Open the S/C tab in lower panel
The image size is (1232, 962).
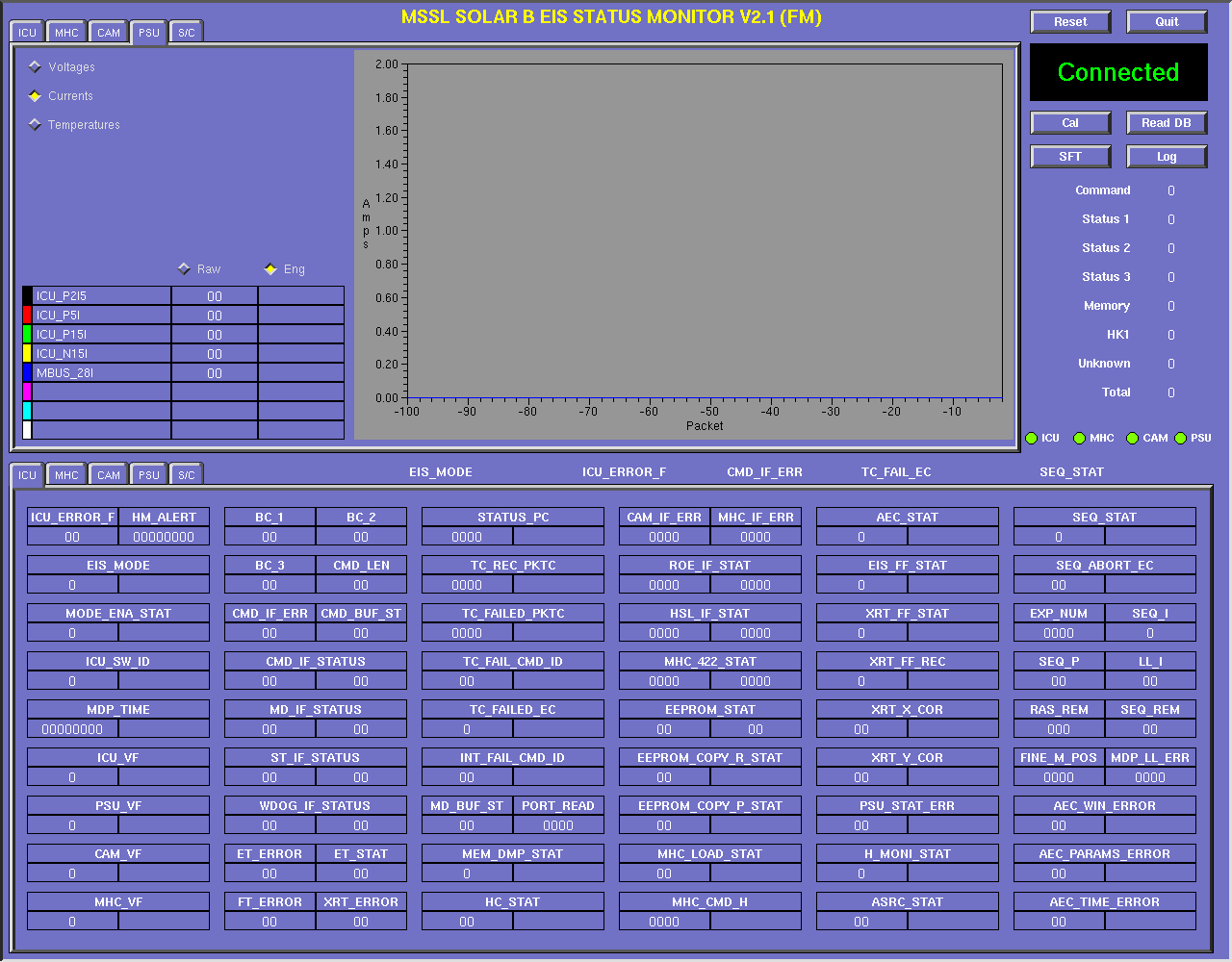pyautogui.click(x=187, y=475)
